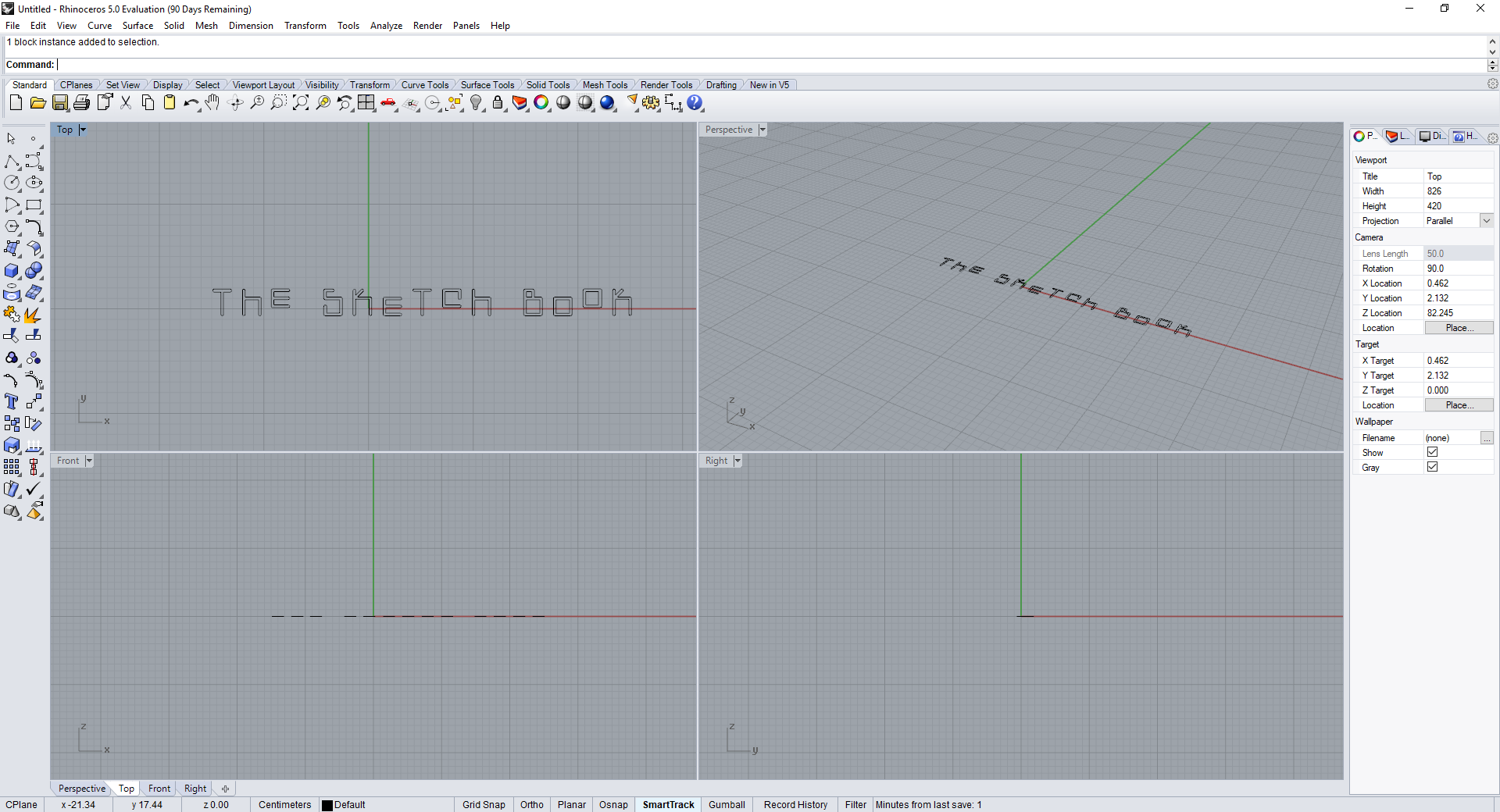Click the light bulb Hide objects icon

tap(476, 103)
